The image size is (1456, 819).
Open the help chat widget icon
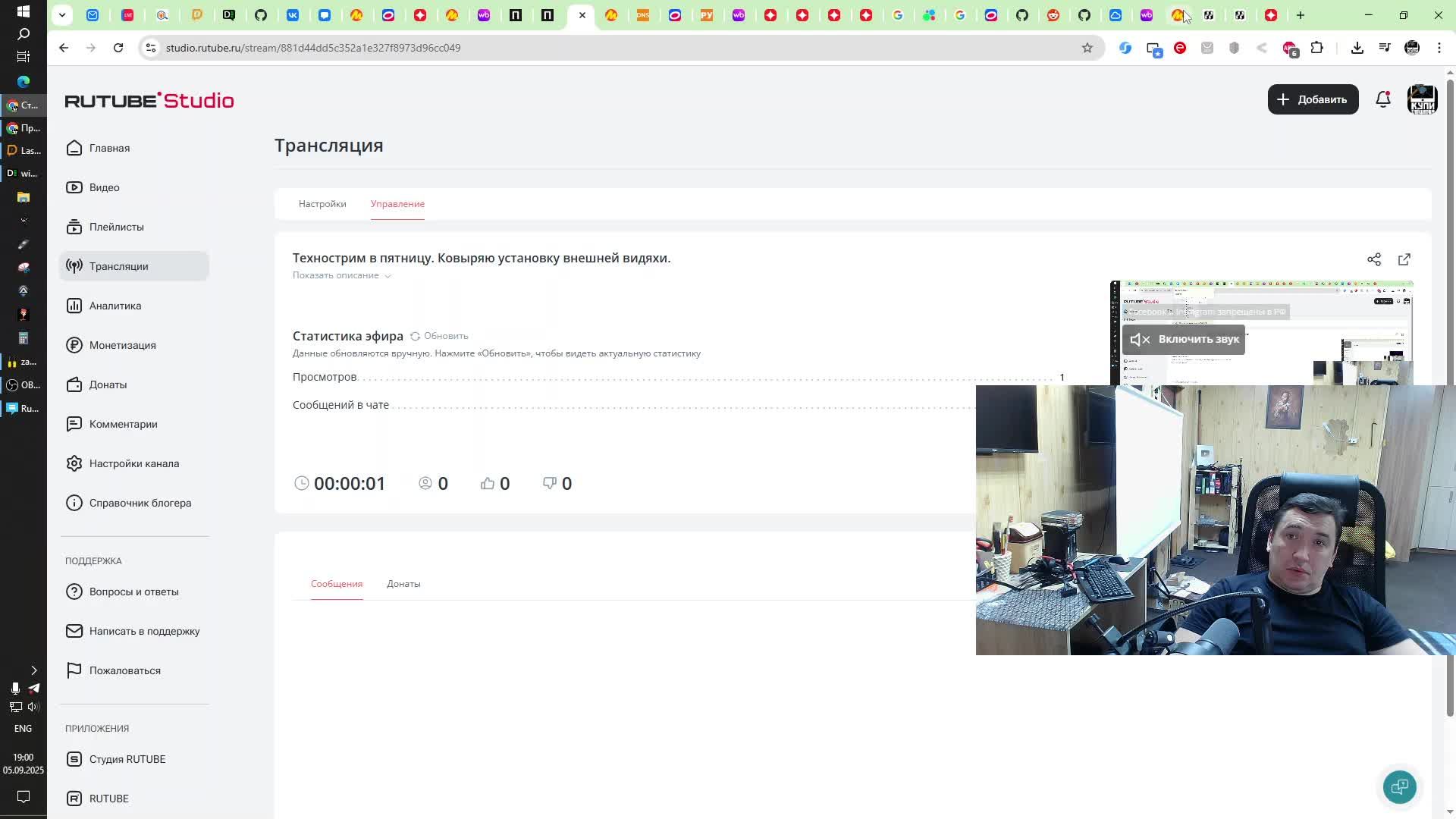(1399, 786)
